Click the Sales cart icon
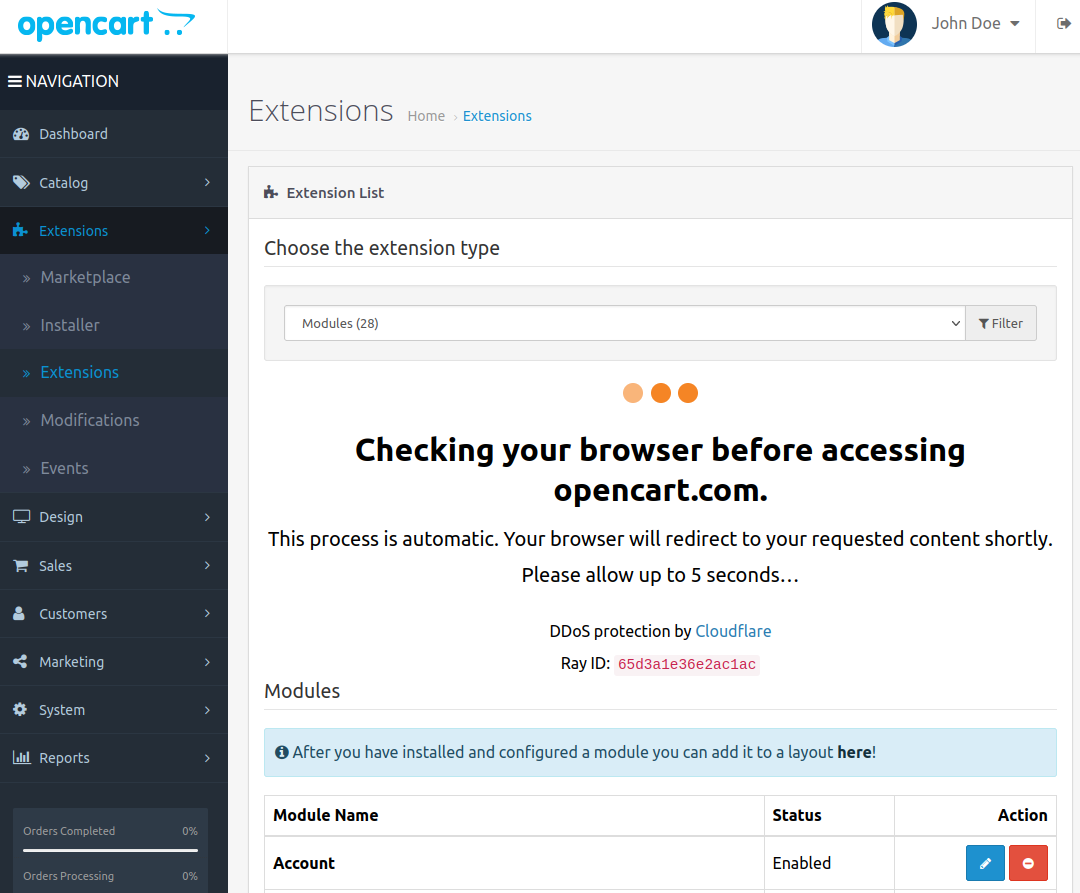Viewport: 1080px width, 893px height. click(x=21, y=565)
